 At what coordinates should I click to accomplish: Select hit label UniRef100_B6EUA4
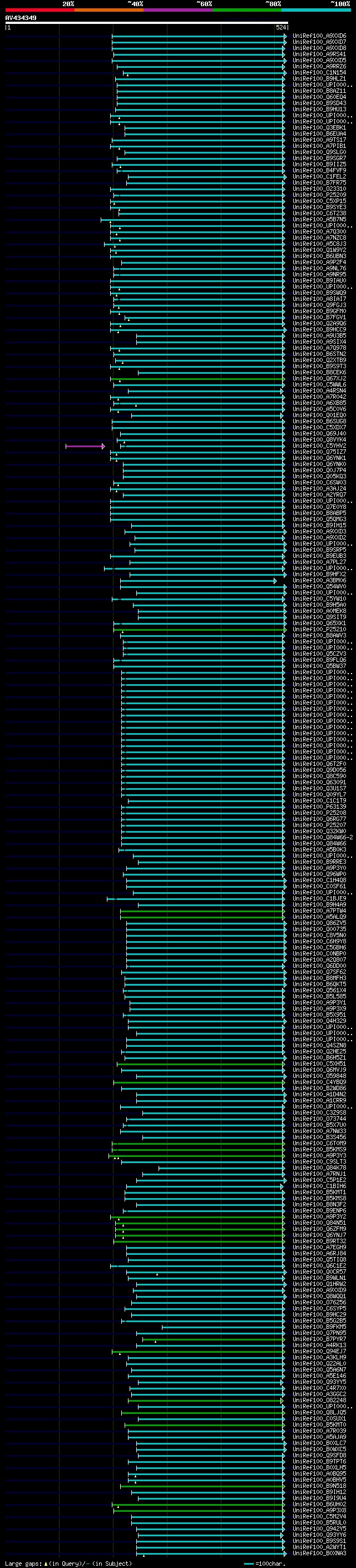pyautogui.click(x=319, y=134)
